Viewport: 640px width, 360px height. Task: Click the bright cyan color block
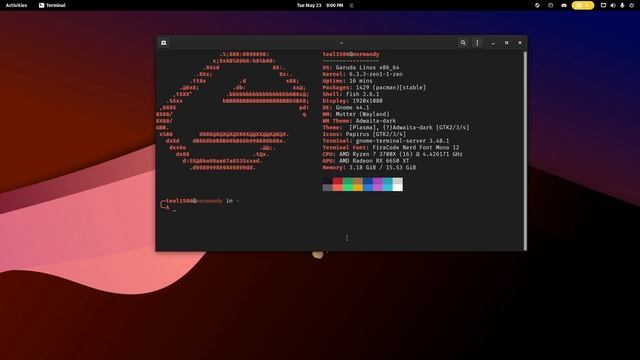[x=388, y=187]
